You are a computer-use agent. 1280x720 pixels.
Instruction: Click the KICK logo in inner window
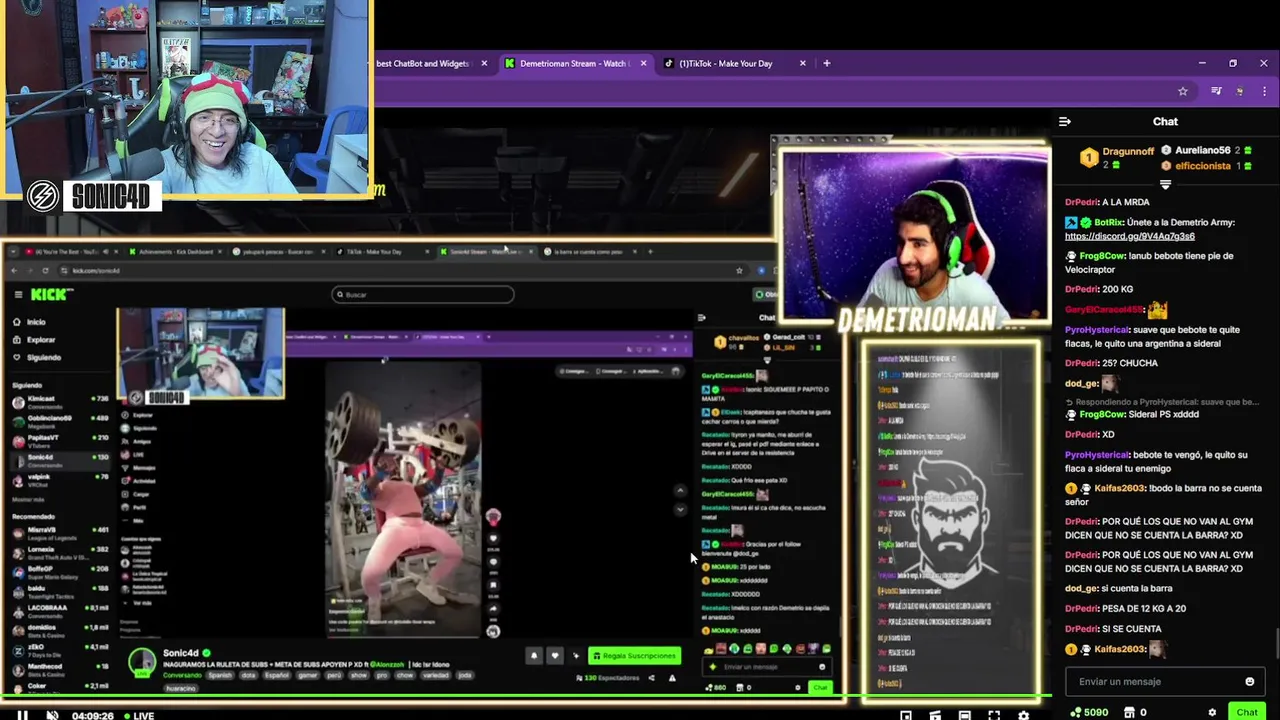coord(50,294)
